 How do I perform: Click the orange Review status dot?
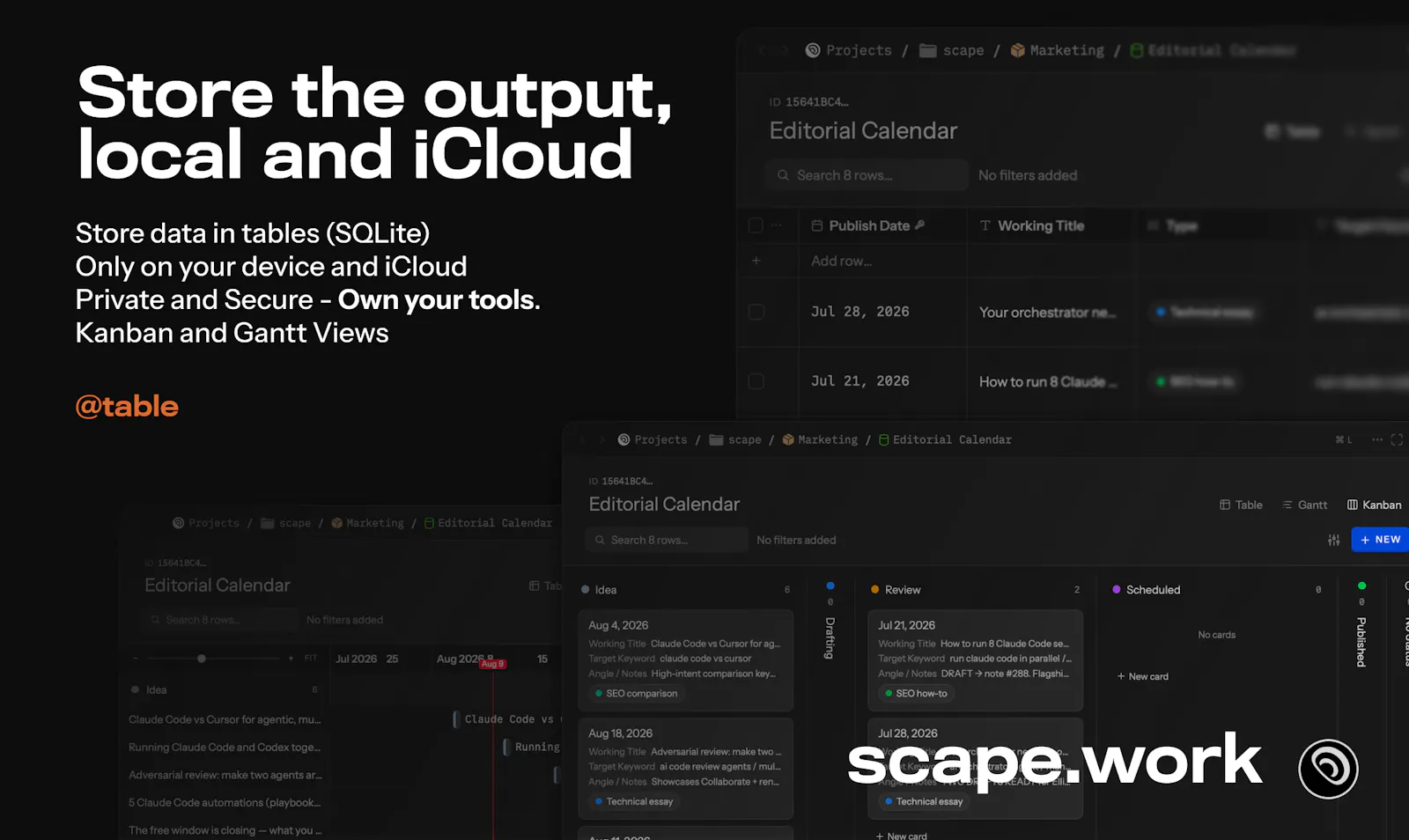click(875, 590)
